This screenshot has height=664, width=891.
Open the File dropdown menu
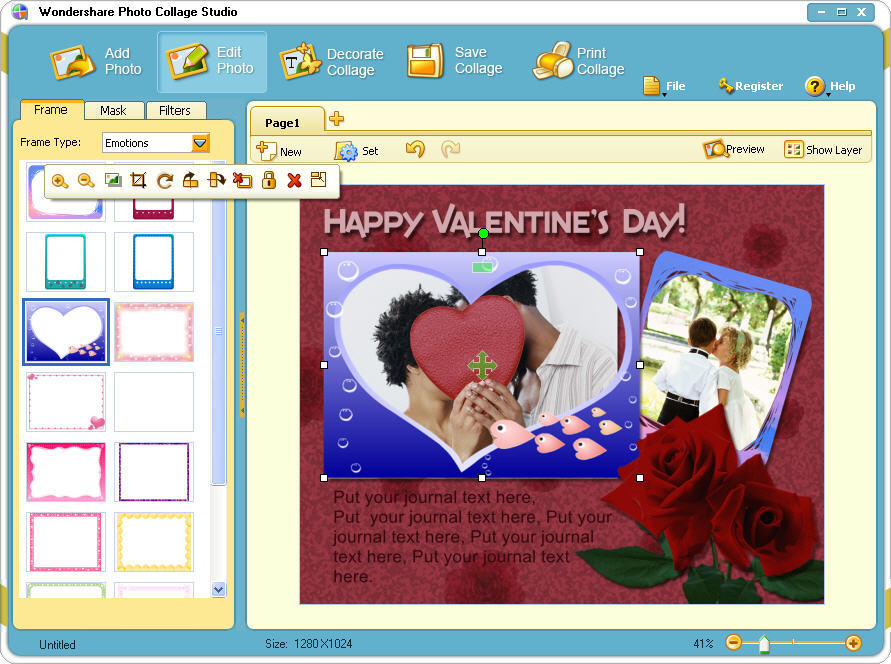click(x=664, y=87)
